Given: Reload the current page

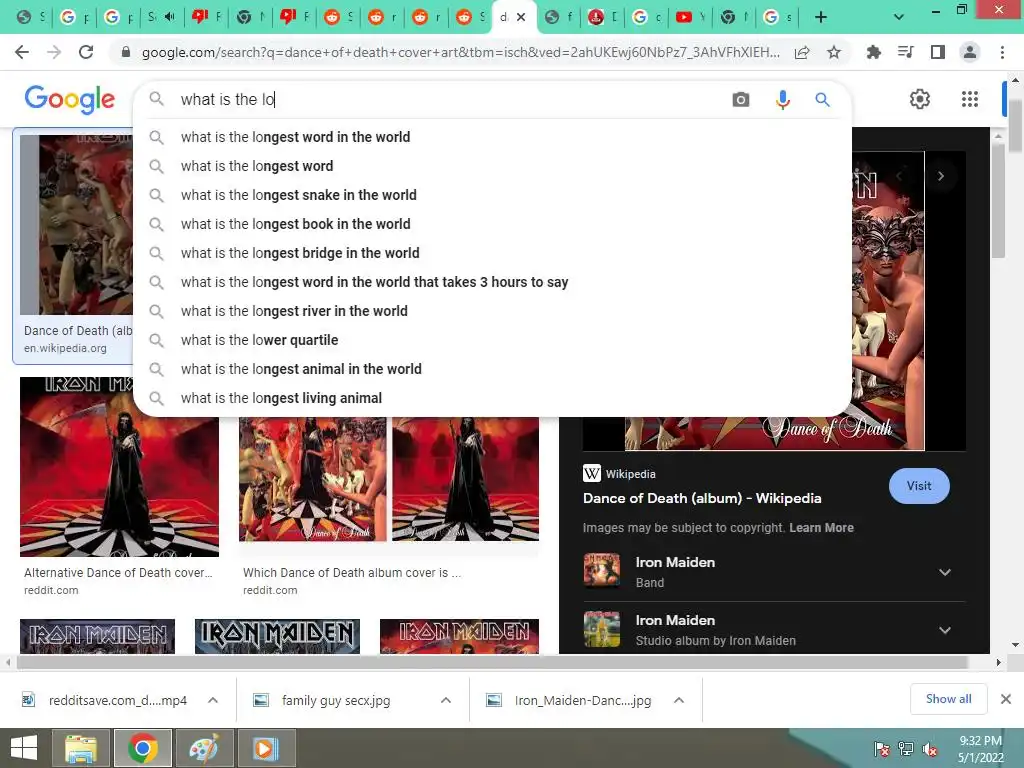Looking at the screenshot, I should coord(86,52).
